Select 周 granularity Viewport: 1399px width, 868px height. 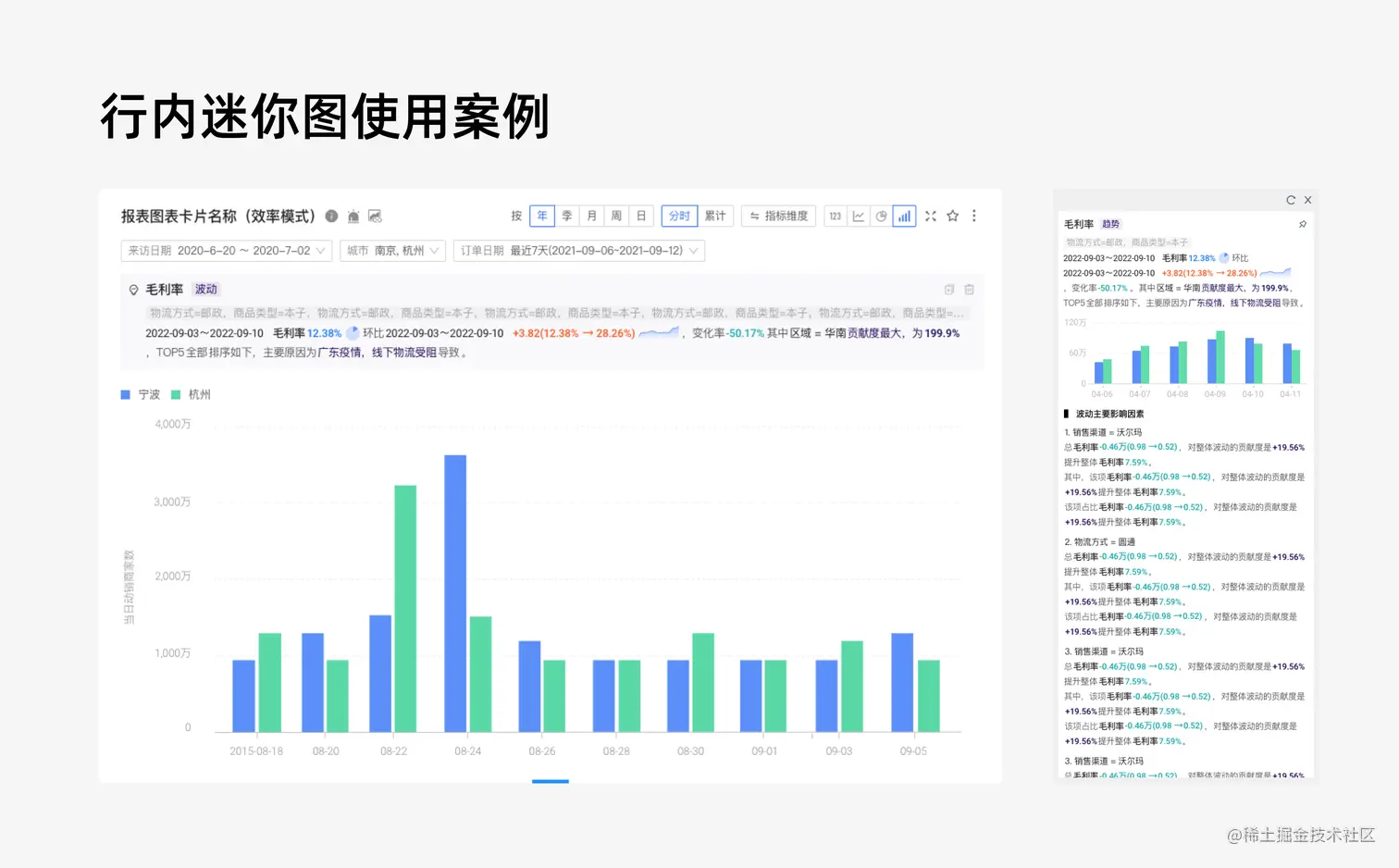[616, 216]
